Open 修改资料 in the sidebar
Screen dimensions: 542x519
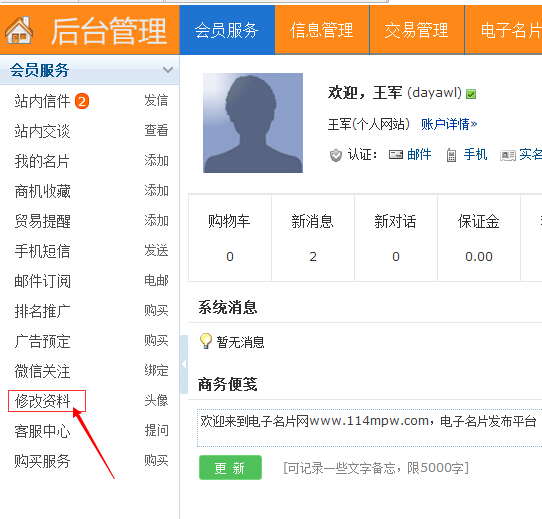click(x=43, y=401)
